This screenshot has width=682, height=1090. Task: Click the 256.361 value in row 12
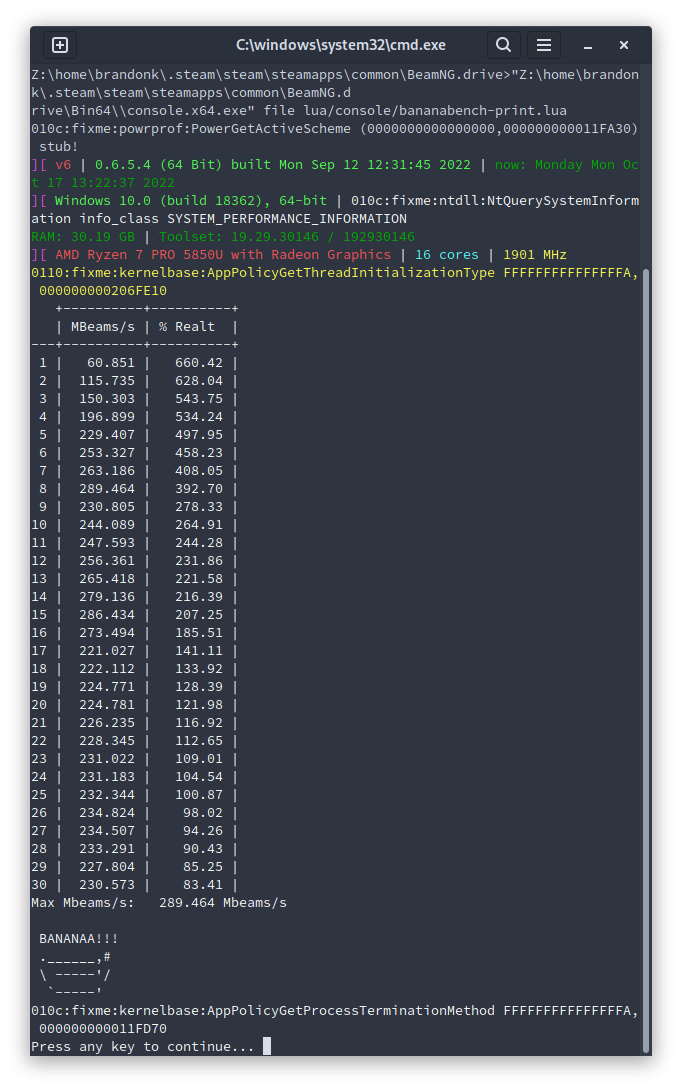tap(107, 561)
